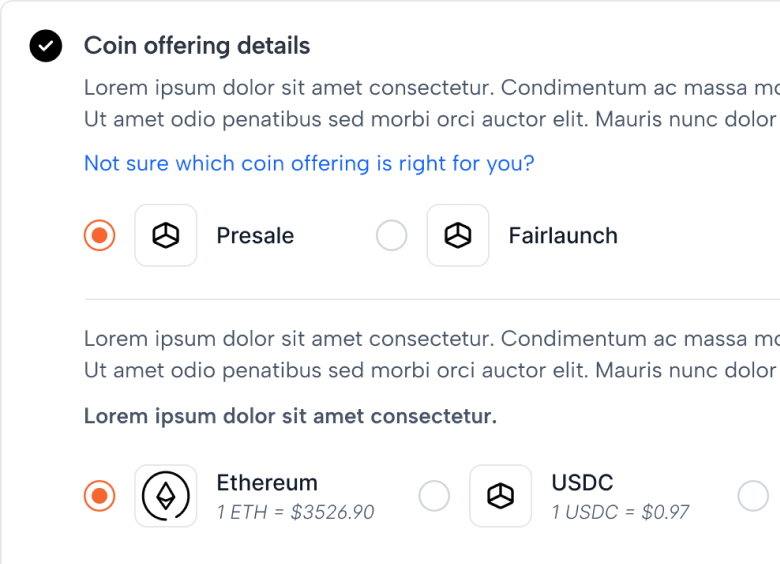Click the first Lorem ipsum description paragraph
Image resolution: width=780 pixels, height=564 pixels.
[432, 103]
